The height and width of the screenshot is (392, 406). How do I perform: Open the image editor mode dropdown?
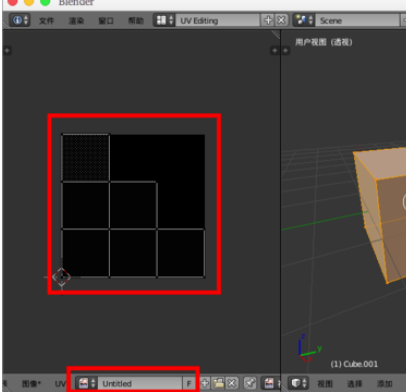(271, 383)
